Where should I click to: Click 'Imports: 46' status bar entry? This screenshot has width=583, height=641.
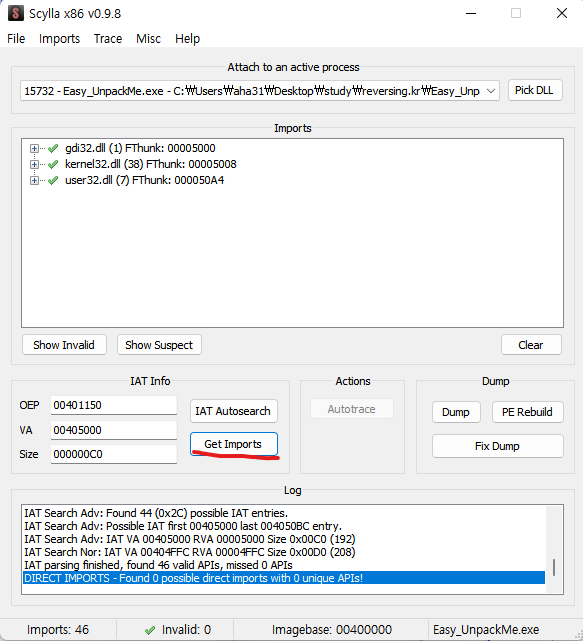point(58,630)
